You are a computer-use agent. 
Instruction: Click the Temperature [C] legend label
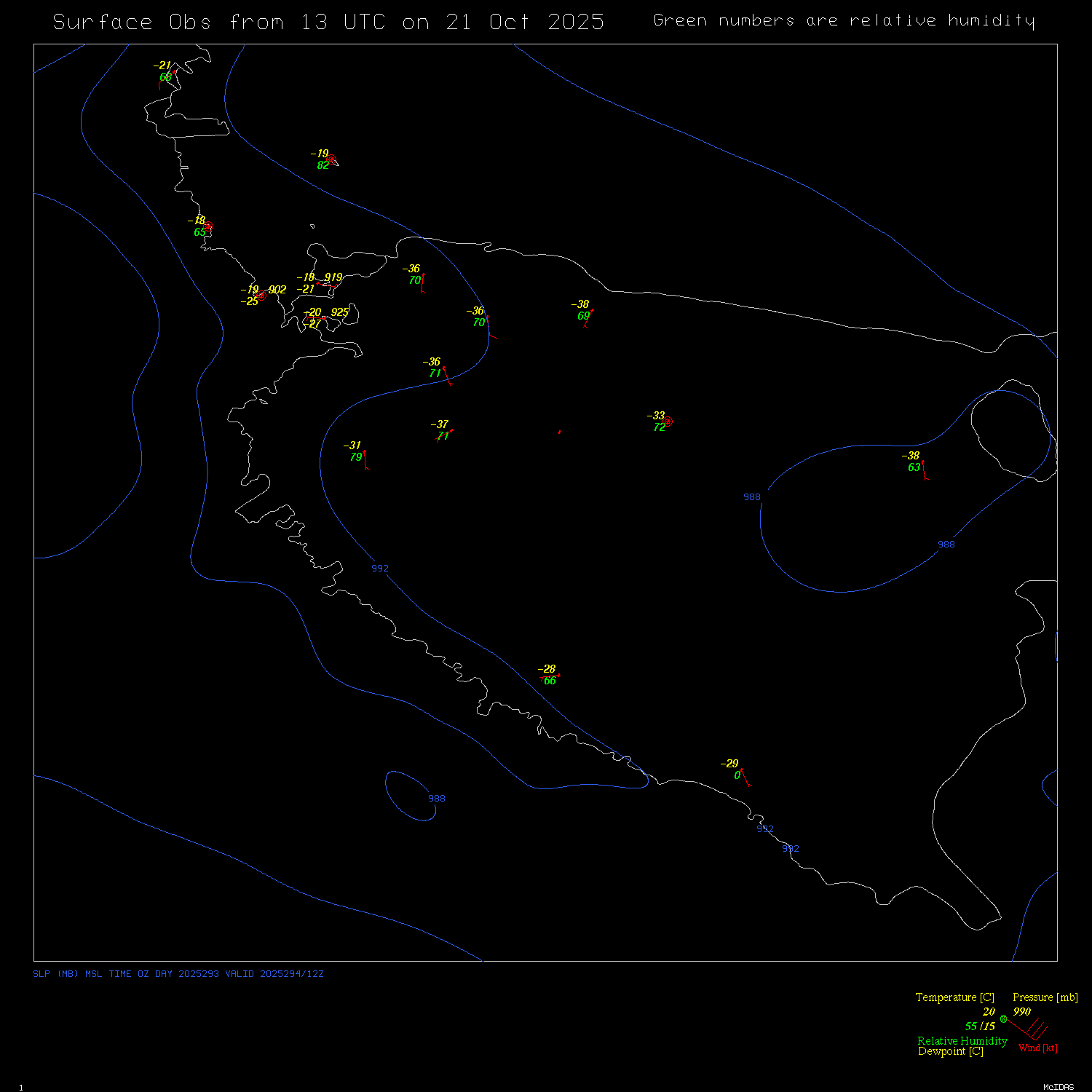(x=954, y=997)
